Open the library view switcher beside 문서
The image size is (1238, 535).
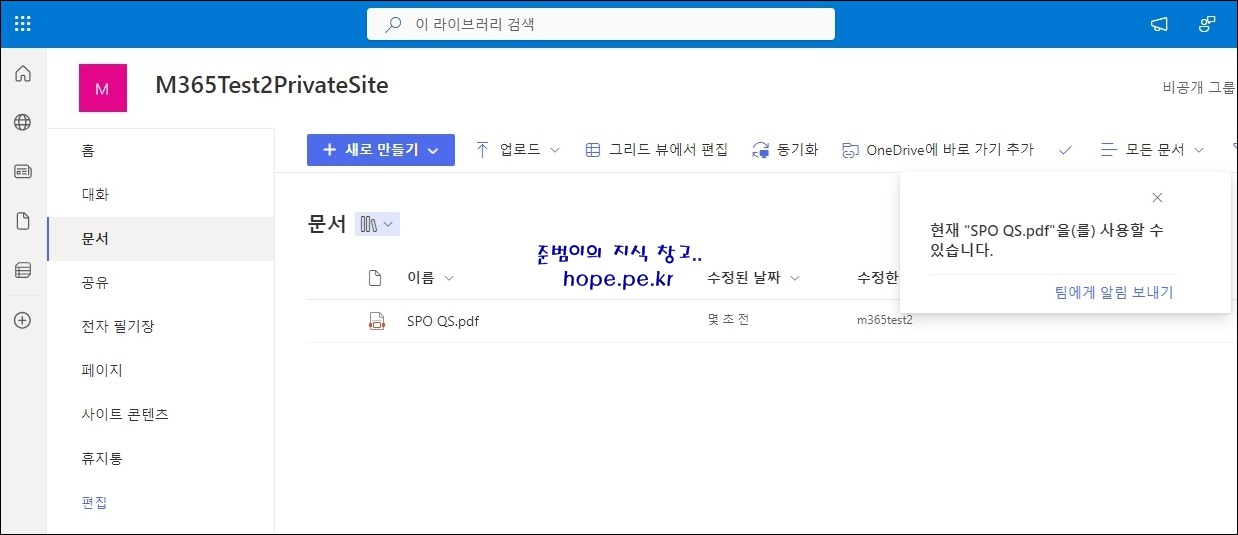377,224
